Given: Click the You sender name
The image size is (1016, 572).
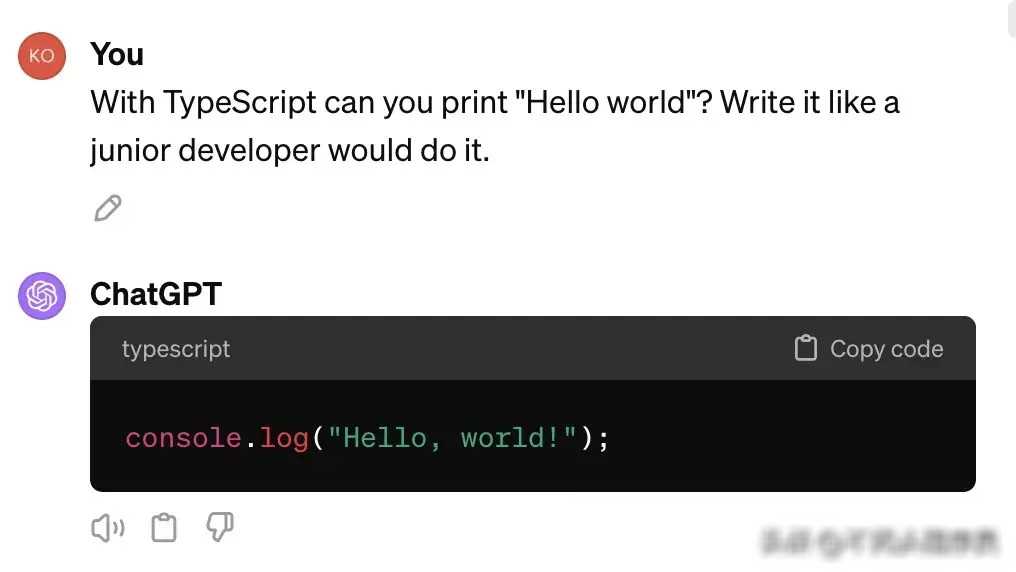Looking at the screenshot, I should click(117, 54).
